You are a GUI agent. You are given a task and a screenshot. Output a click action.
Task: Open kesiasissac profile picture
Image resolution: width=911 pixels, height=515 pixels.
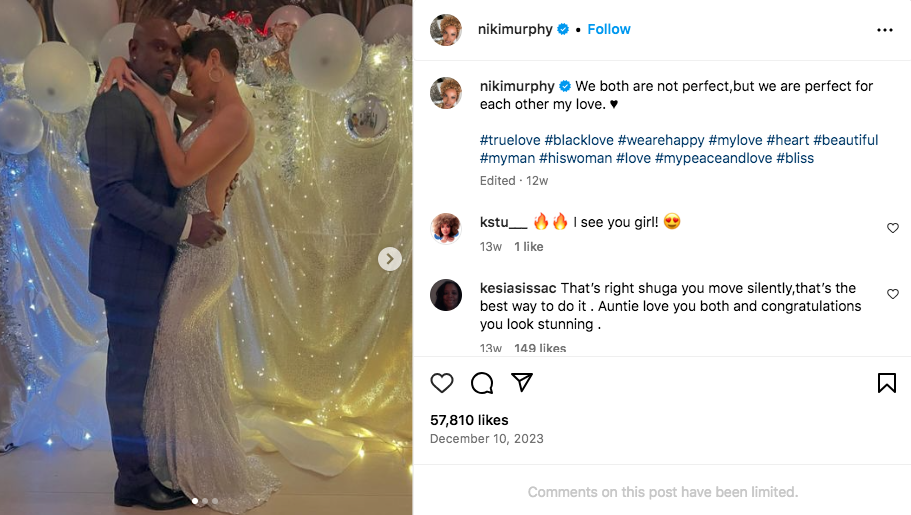[446, 294]
